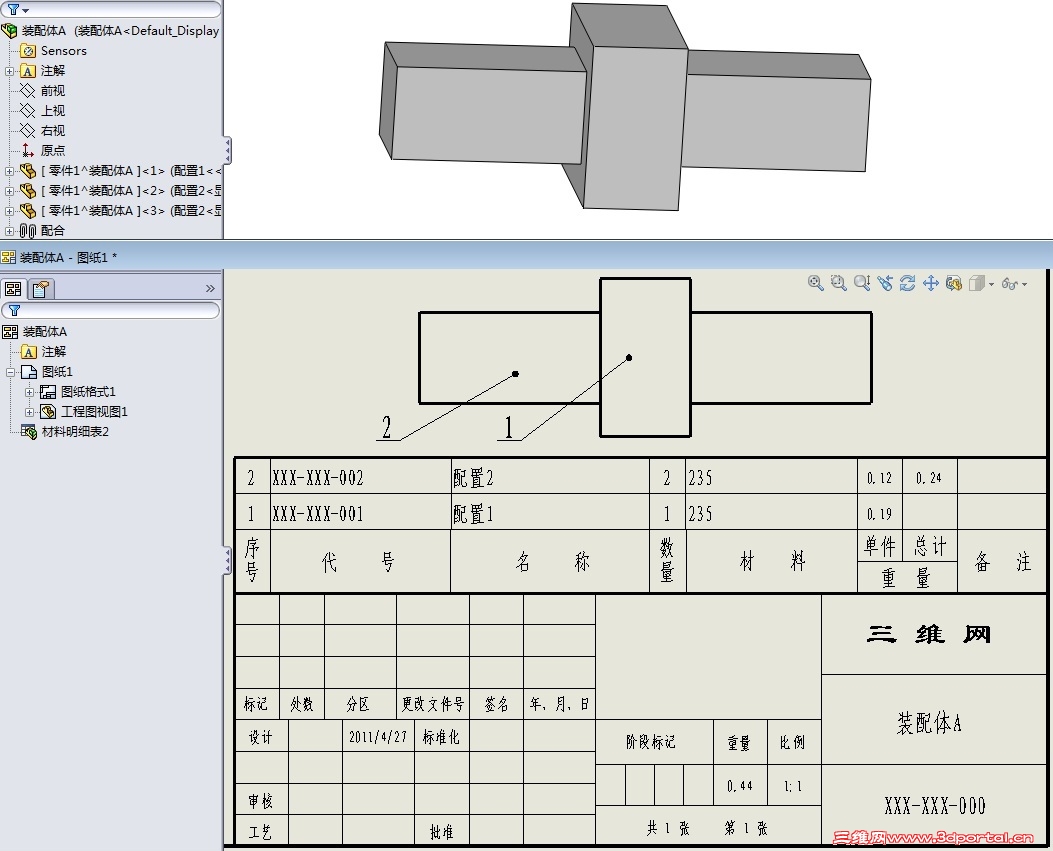Click the 工程图视图1 drawing view icon
The height and width of the screenshot is (851, 1053).
pyautogui.click(x=48, y=411)
